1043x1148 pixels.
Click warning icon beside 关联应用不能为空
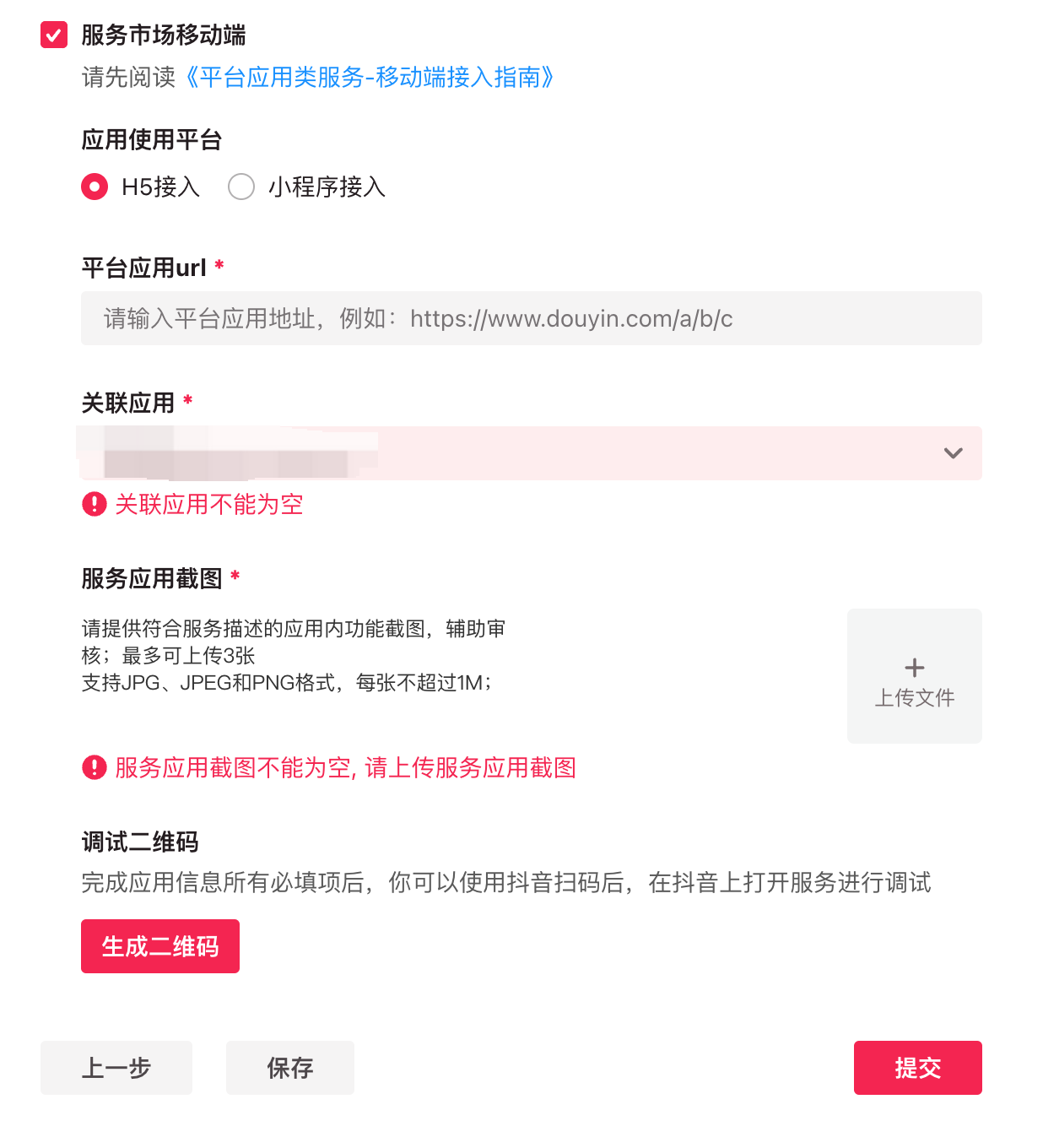pos(94,505)
